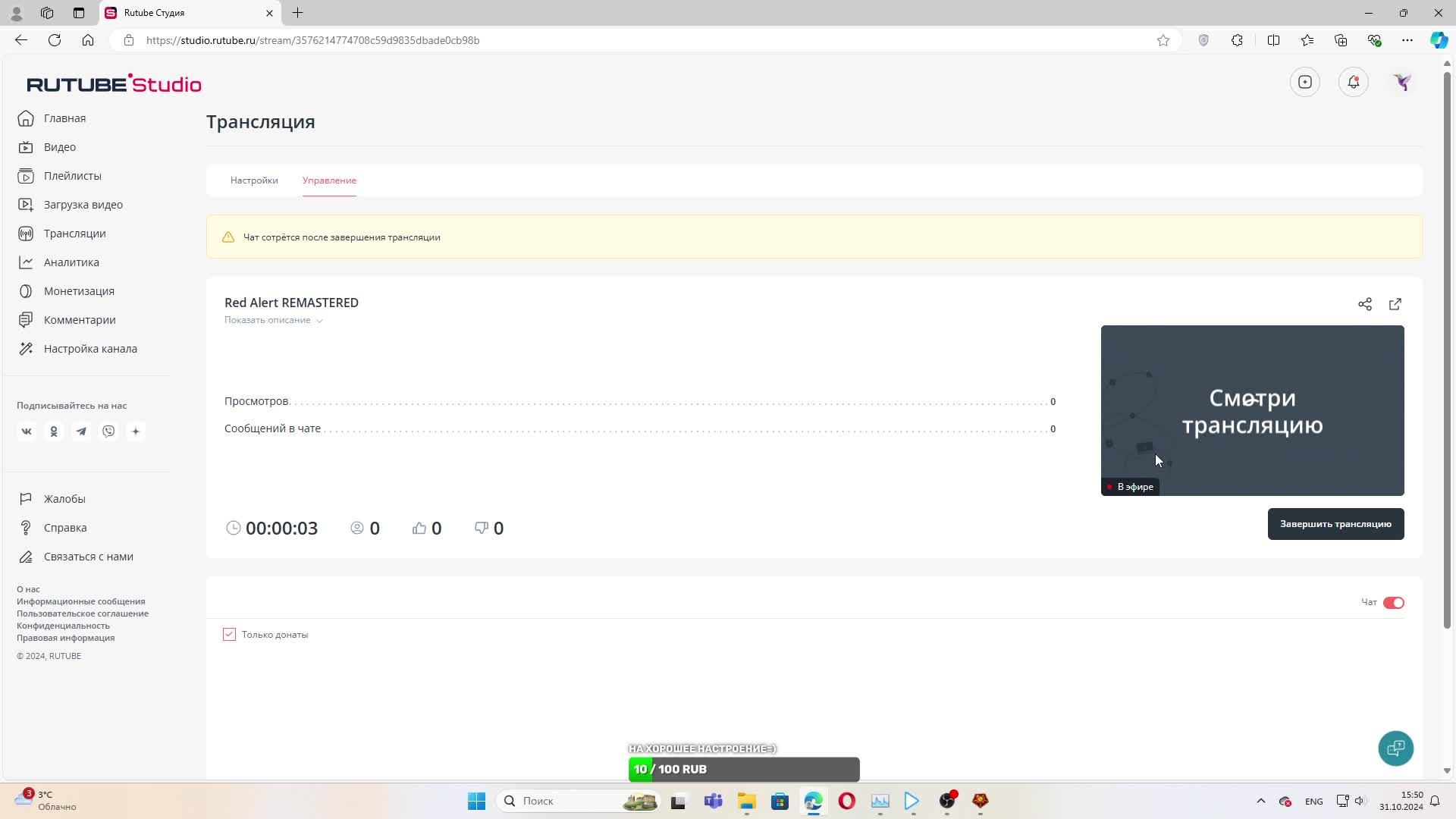This screenshot has width=1456, height=819.
Task: Open stream in new window icon
Action: point(1395,304)
